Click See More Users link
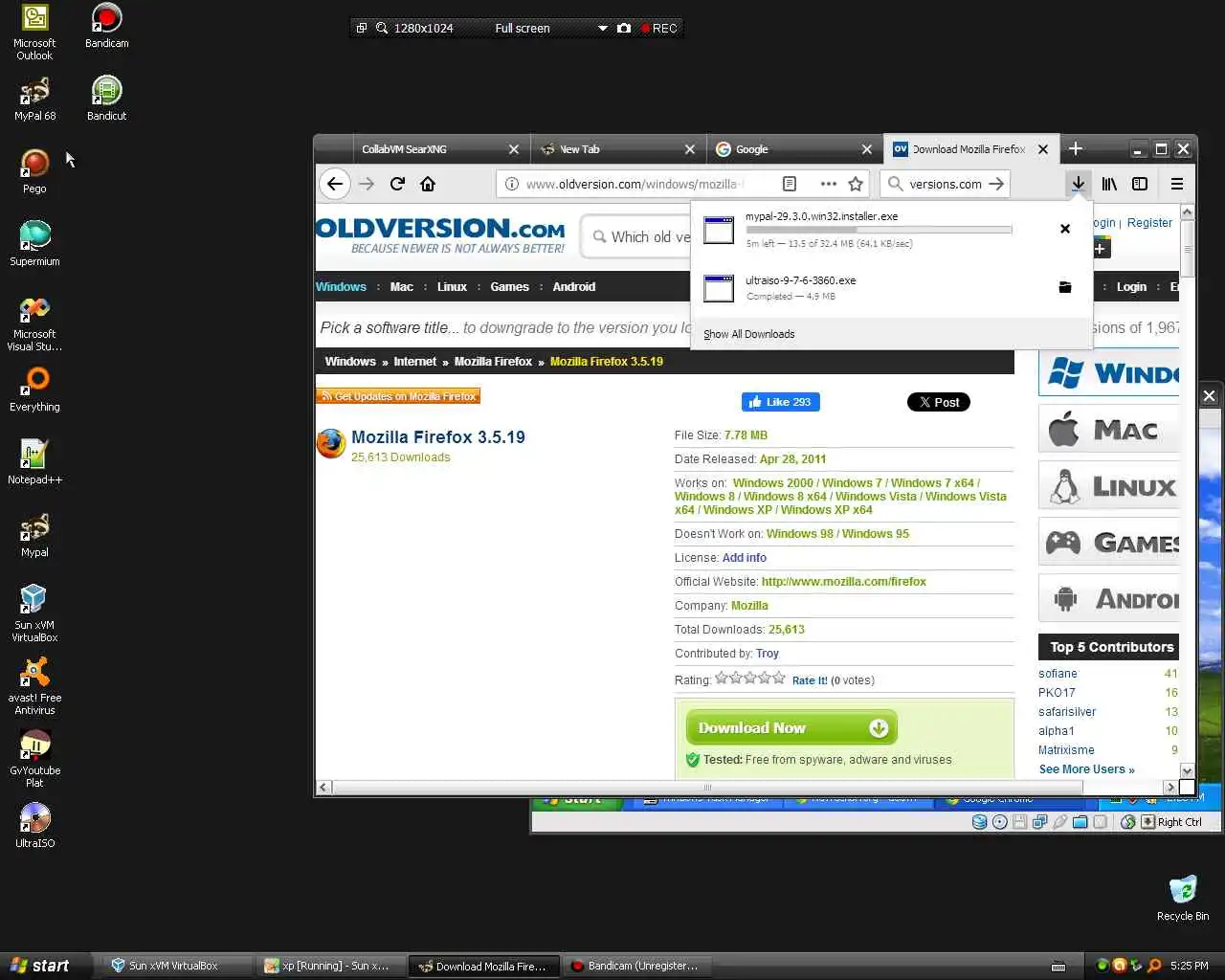1225x980 pixels. coord(1086,769)
